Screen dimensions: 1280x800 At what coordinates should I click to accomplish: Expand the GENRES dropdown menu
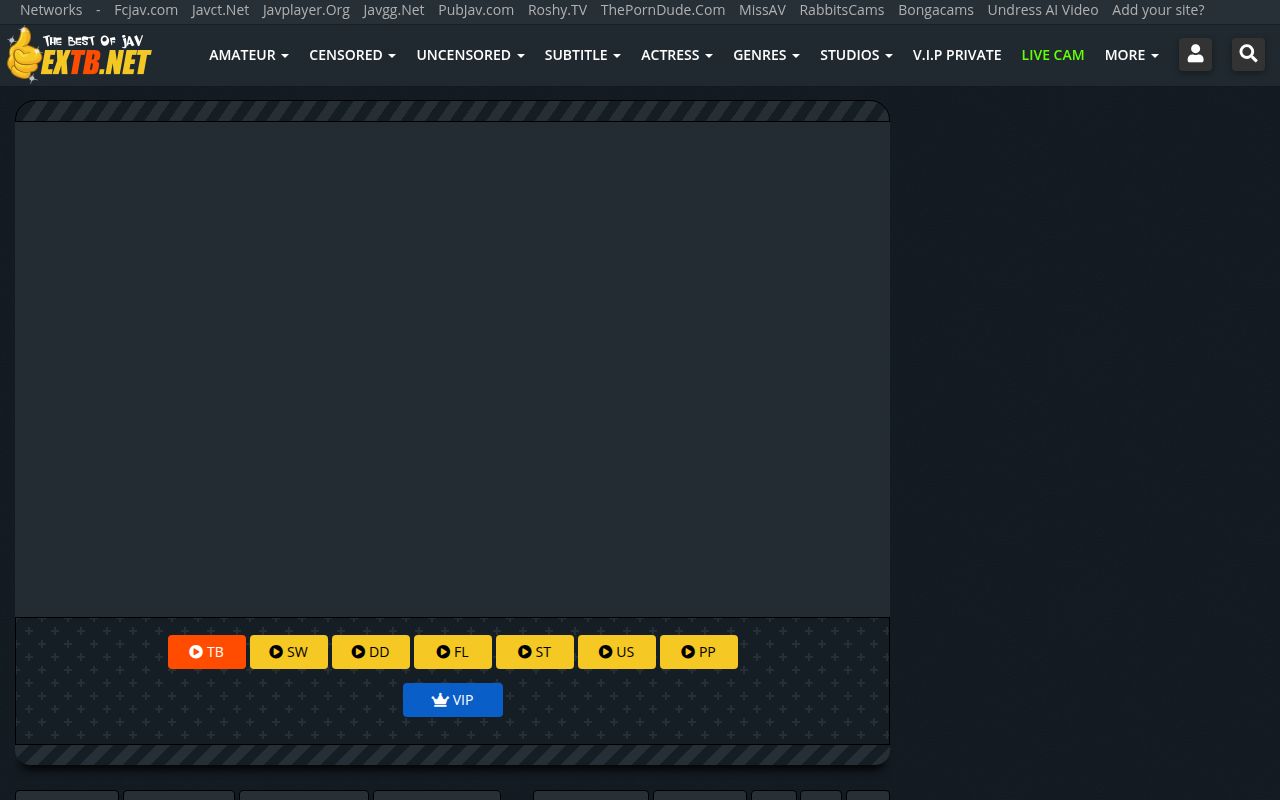click(766, 55)
